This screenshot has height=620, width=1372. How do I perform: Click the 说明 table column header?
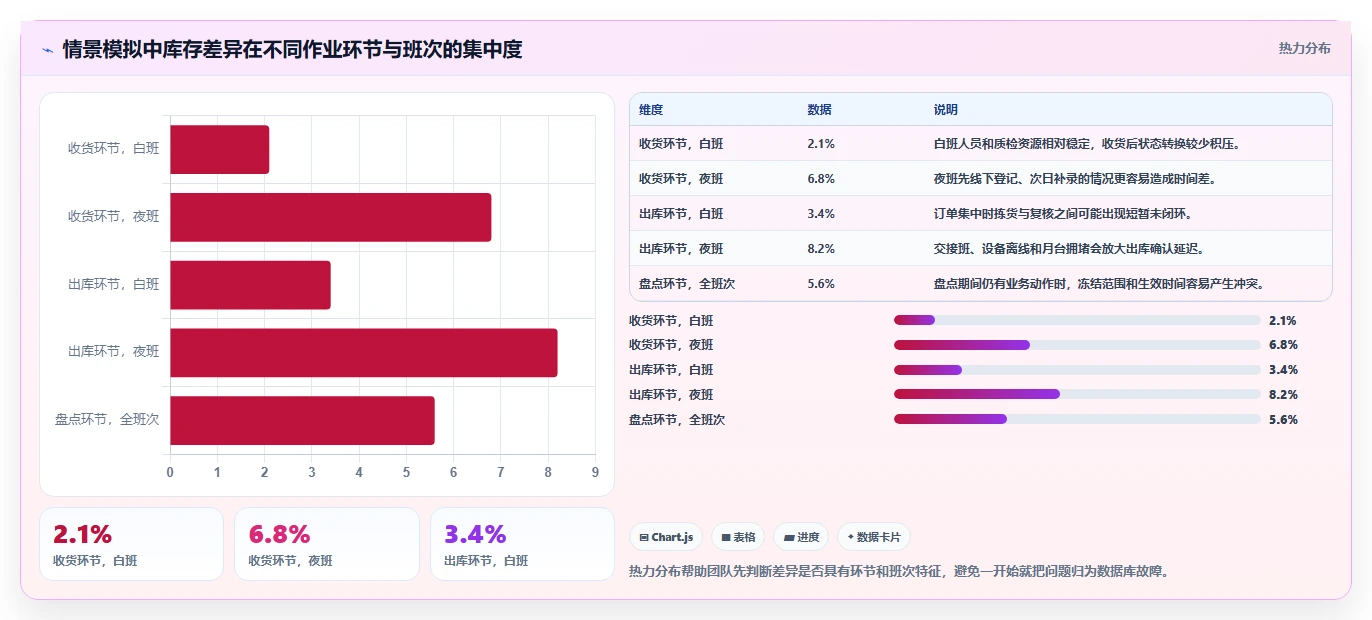point(945,110)
